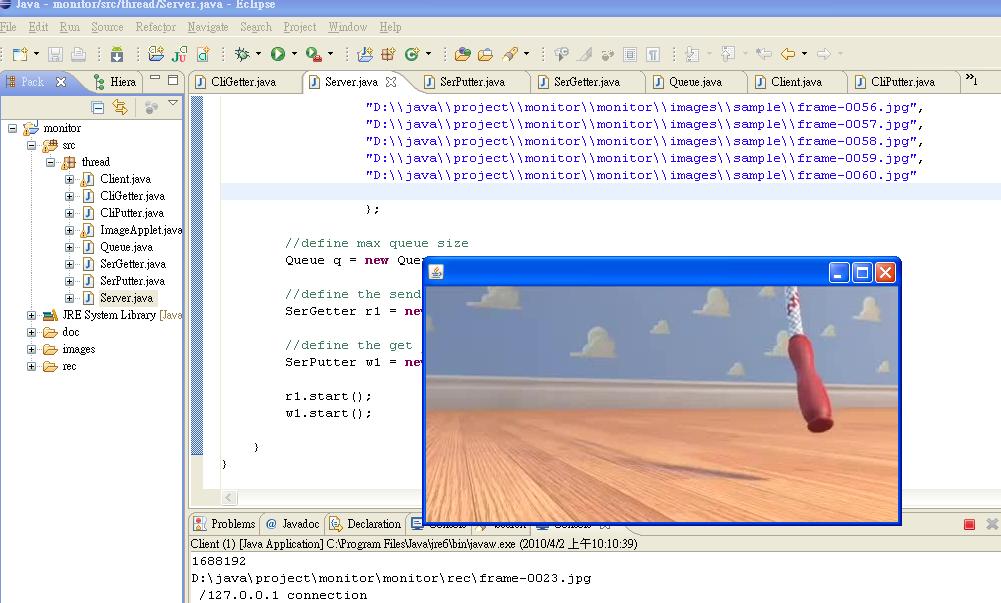Open the Refactor menu
This screenshot has width=1001, height=603.
pos(155,27)
